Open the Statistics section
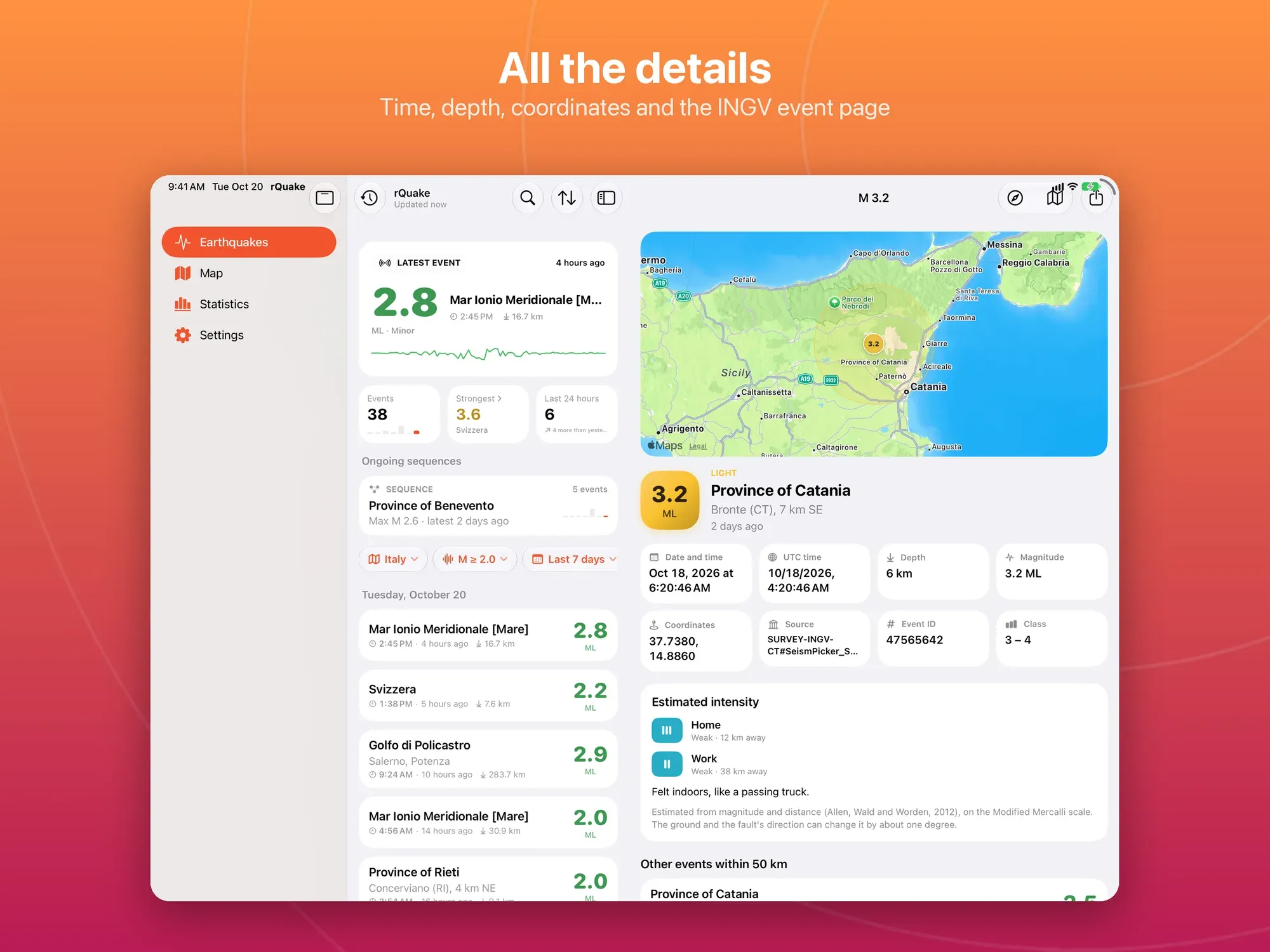1270x952 pixels. click(x=249, y=304)
